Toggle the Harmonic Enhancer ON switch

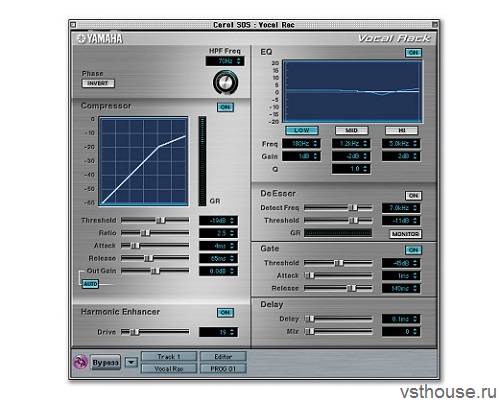click(x=226, y=313)
